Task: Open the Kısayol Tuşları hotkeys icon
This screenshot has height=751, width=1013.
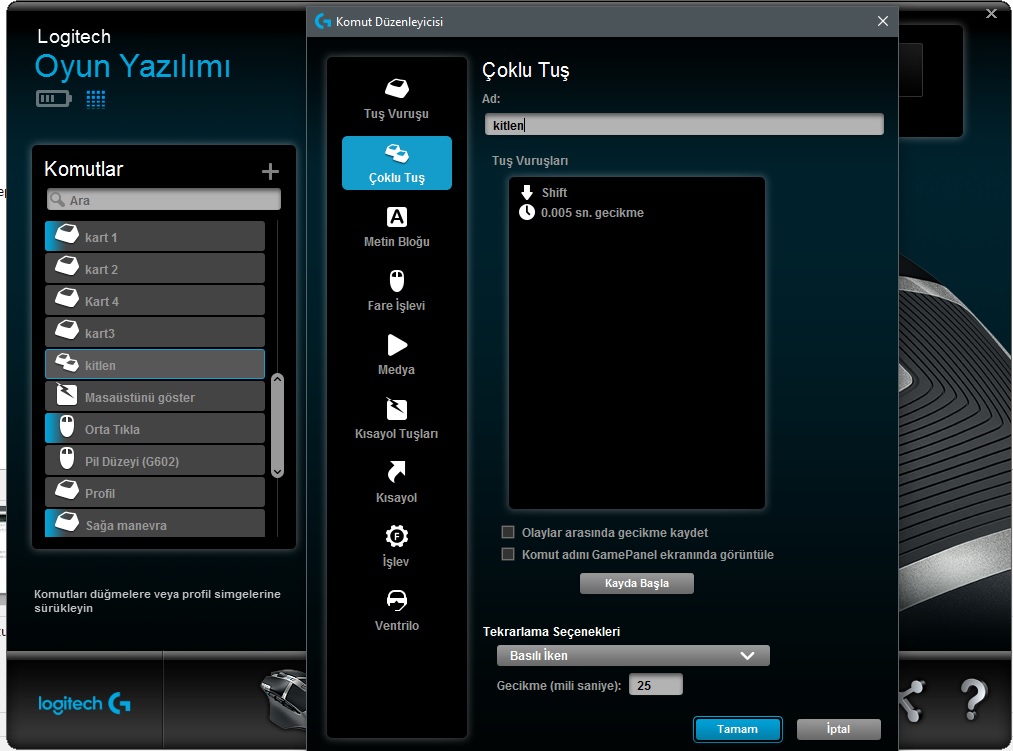Action: 397,409
